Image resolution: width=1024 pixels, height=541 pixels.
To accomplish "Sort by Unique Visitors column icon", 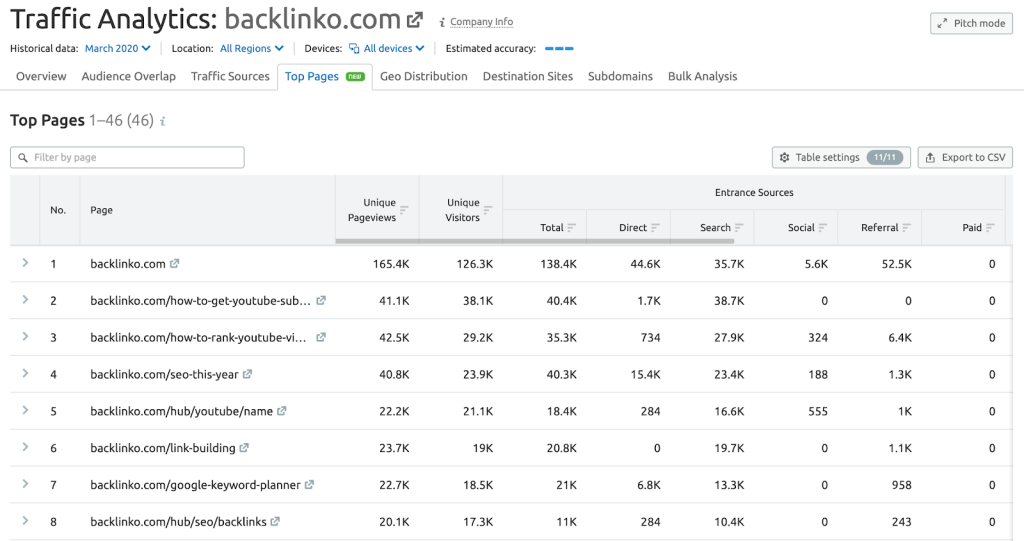I will [x=488, y=210].
